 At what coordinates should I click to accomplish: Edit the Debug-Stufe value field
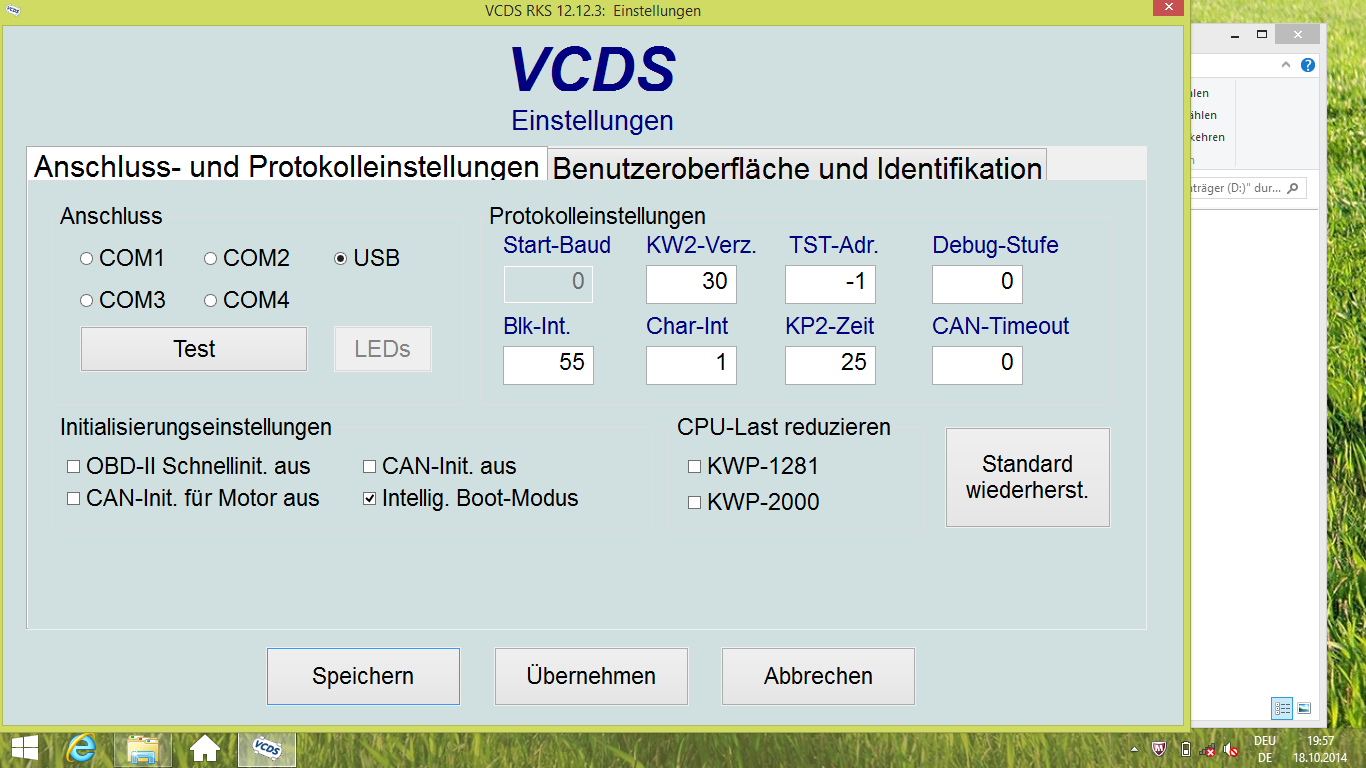click(x=977, y=284)
